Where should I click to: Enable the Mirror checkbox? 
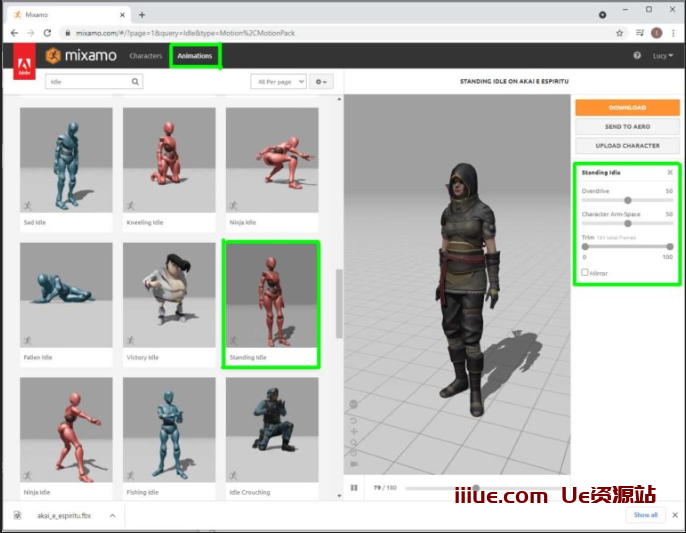pyautogui.click(x=585, y=273)
